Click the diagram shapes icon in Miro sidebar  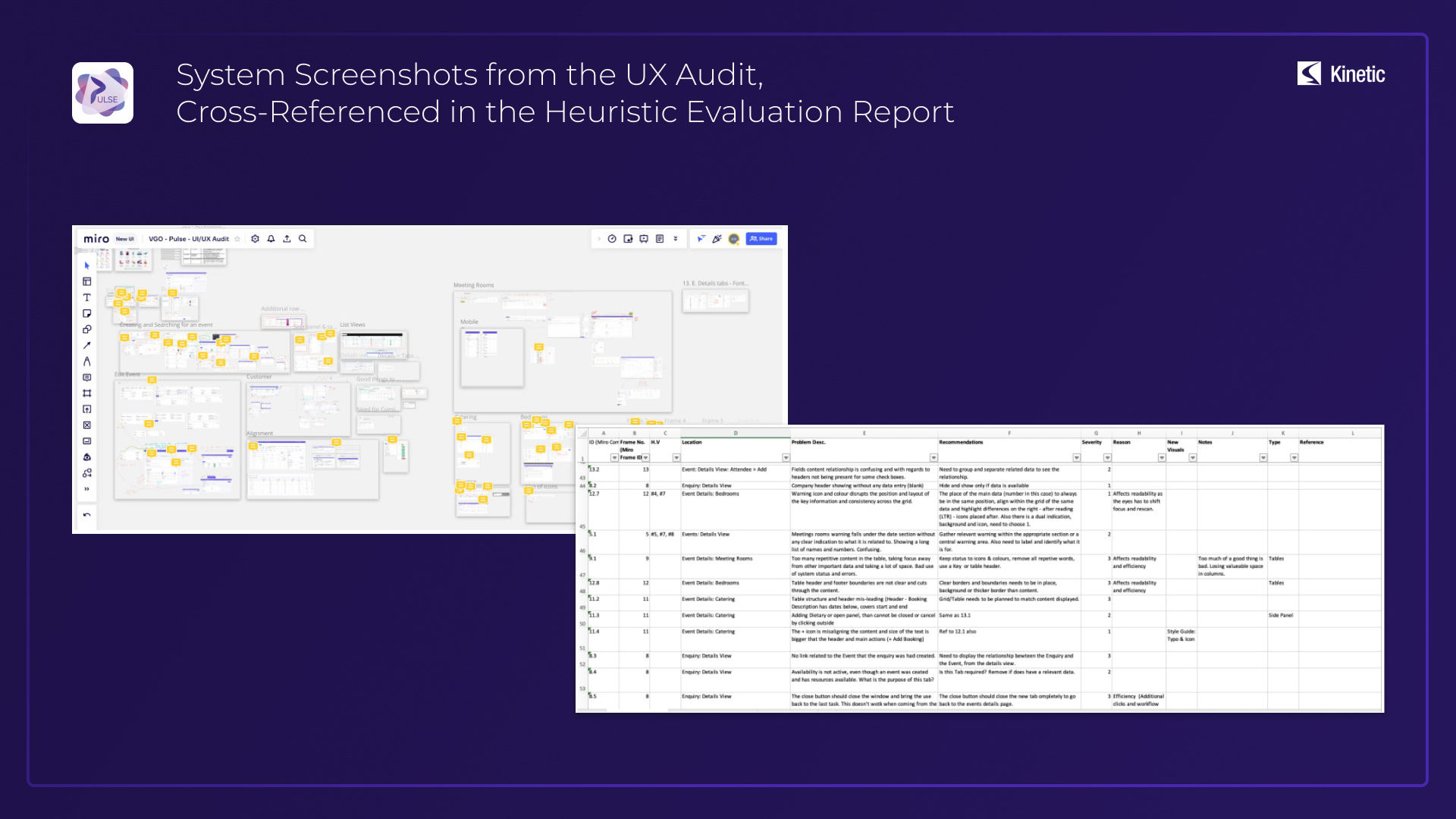click(87, 472)
